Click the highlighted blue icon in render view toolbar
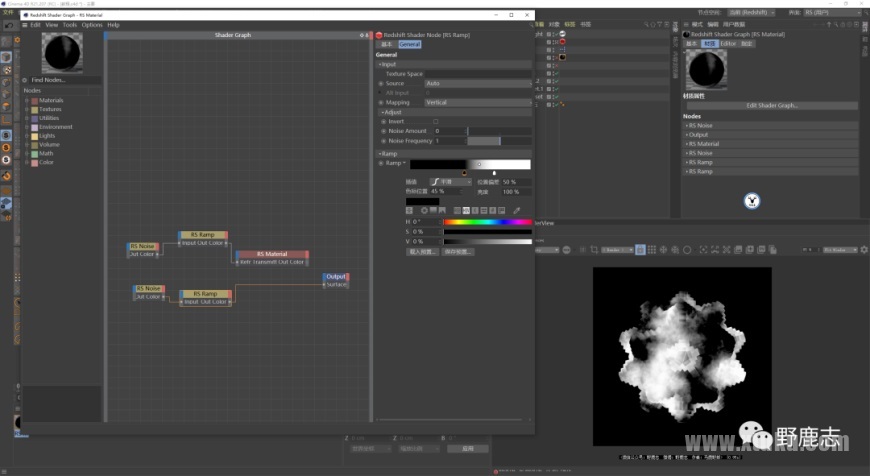 point(640,250)
